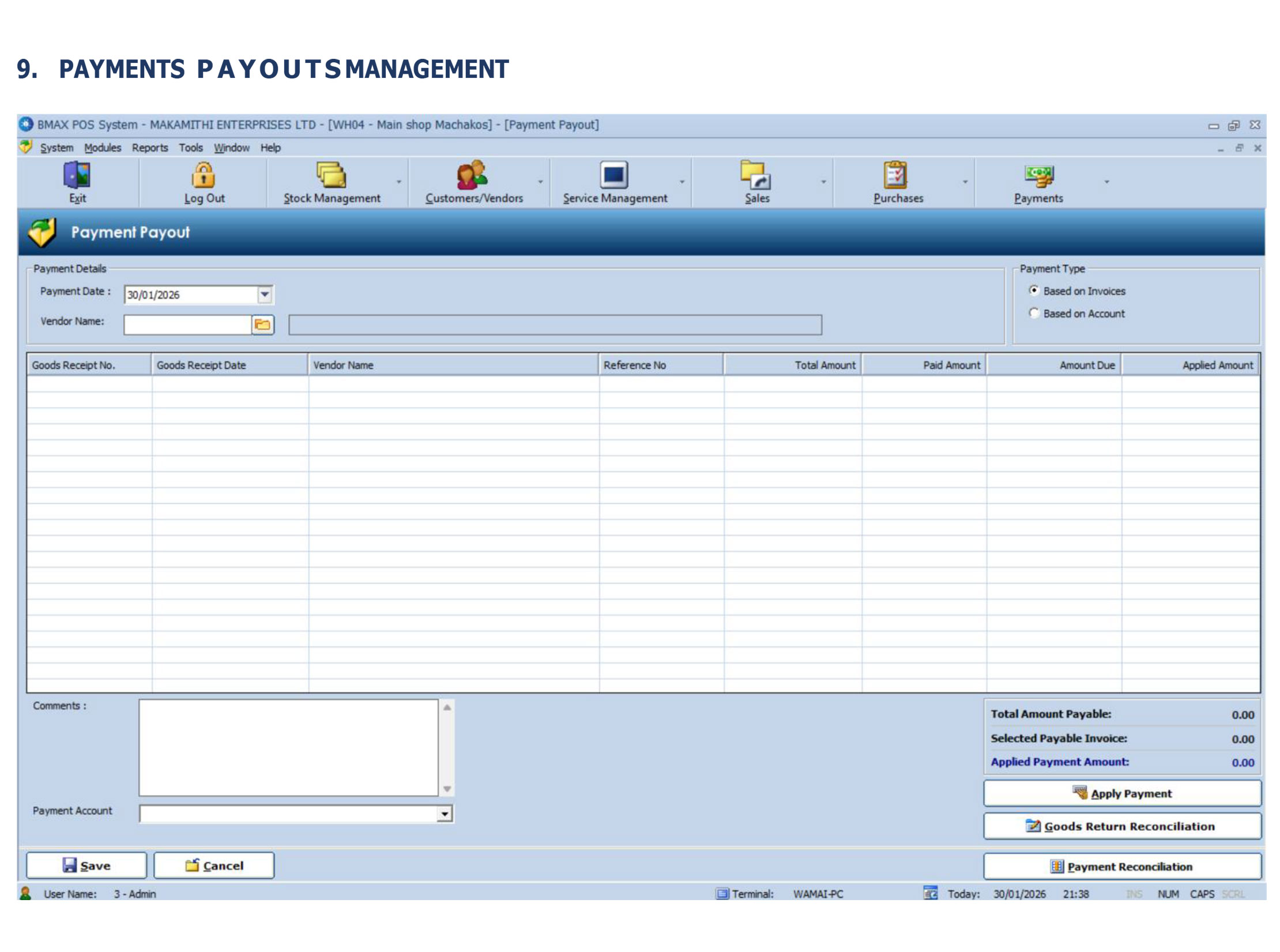This screenshot has width=1280, height=952.
Task: Click the Save button
Action: click(x=86, y=866)
